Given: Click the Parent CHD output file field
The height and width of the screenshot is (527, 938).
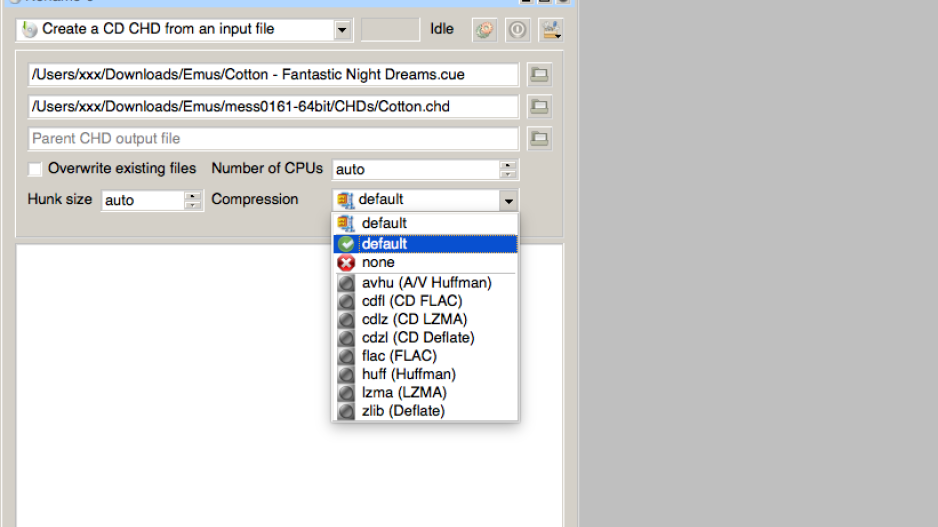Looking at the screenshot, I should click(273, 139).
